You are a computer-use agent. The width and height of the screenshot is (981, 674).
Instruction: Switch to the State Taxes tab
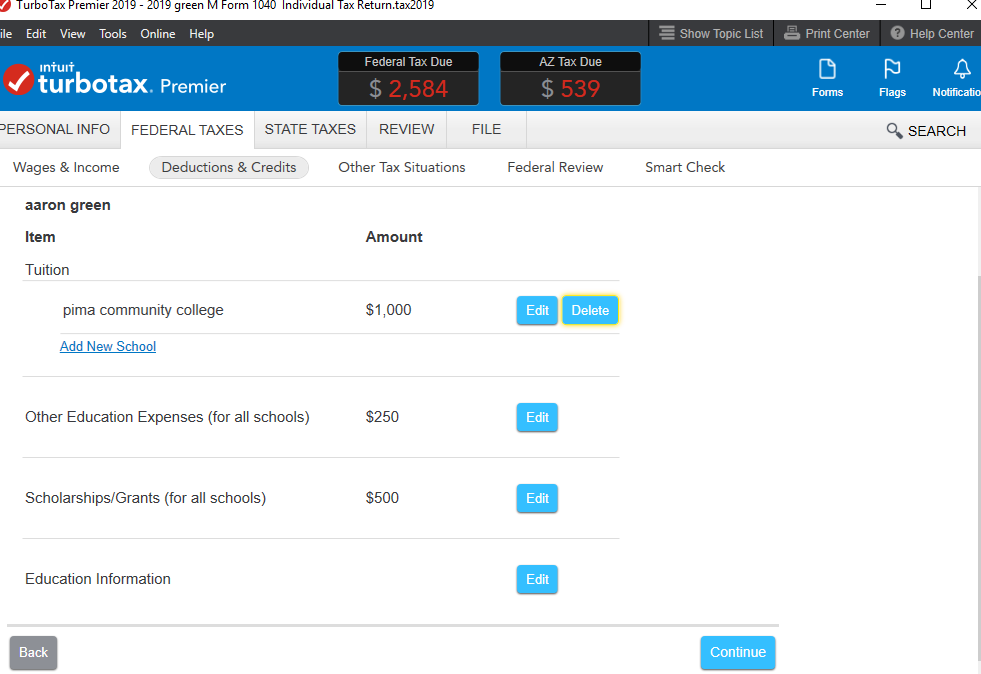tap(310, 130)
